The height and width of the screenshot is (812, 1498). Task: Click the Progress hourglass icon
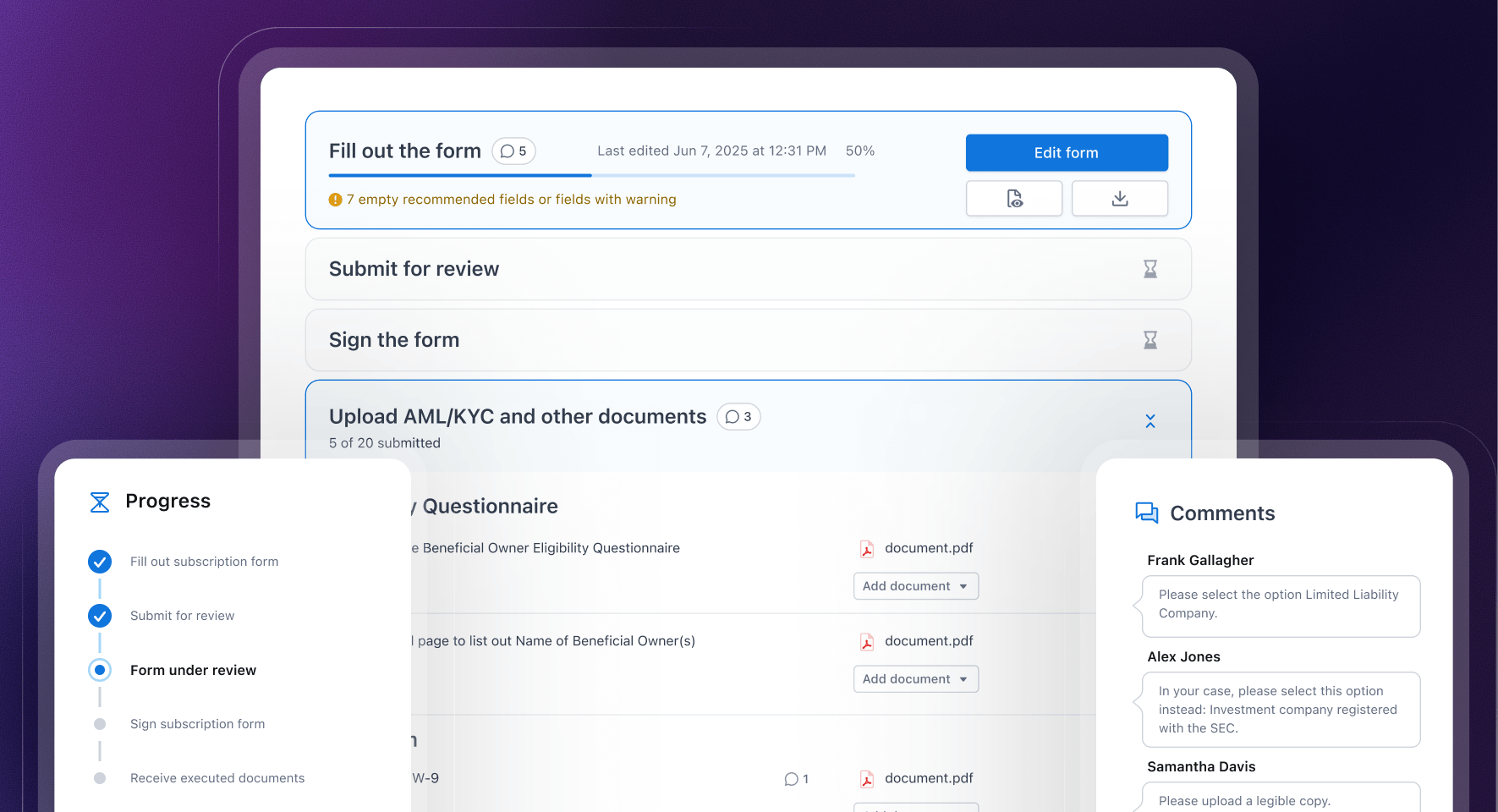coord(100,502)
